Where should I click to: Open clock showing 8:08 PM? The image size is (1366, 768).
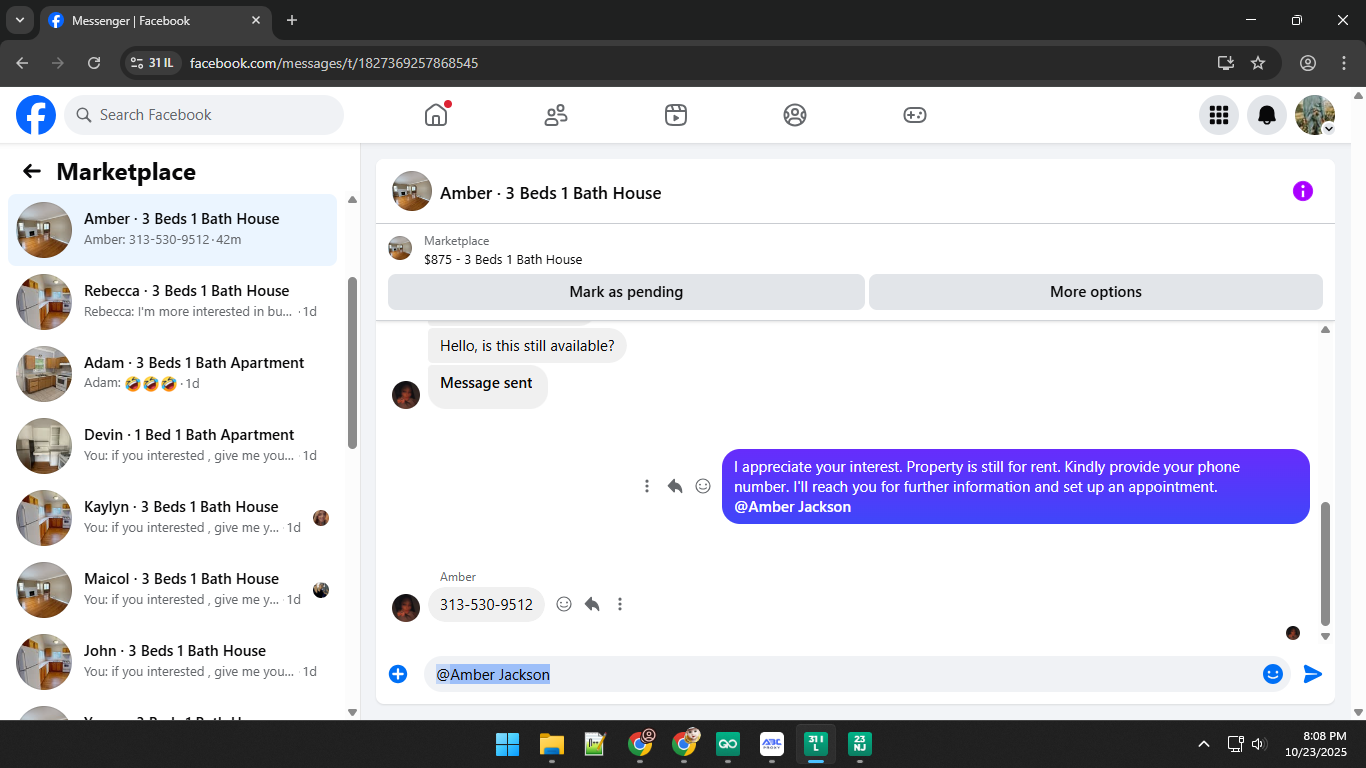pos(1316,744)
